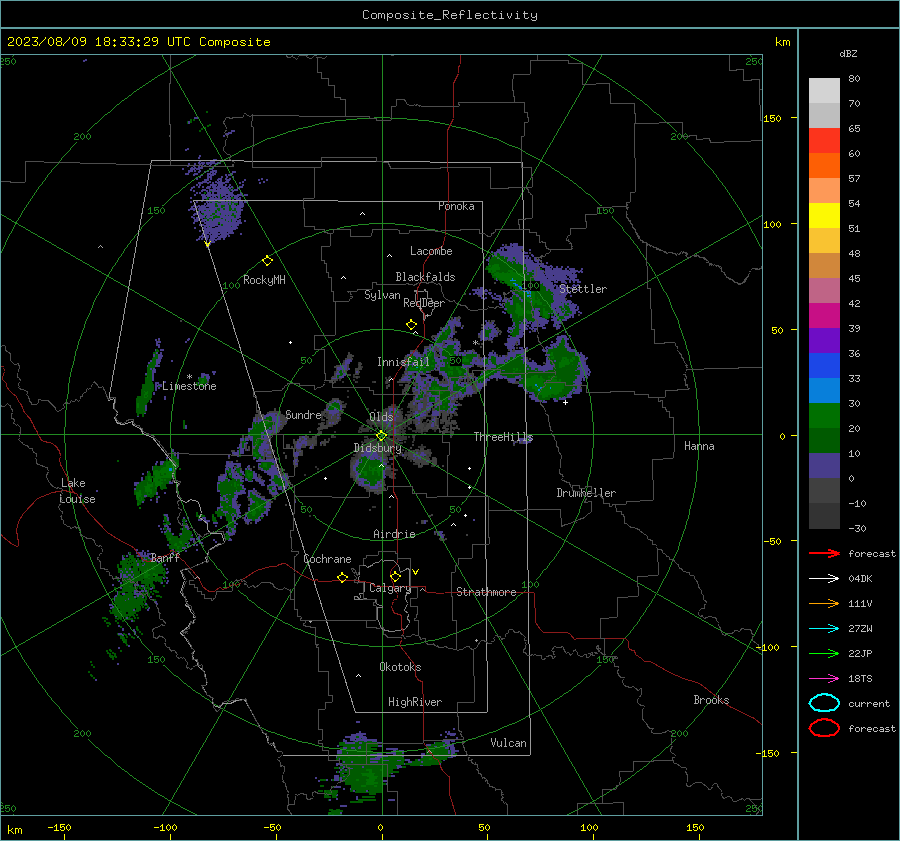
Task: Click the Airdrie city label
Action: [x=394, y=534]
